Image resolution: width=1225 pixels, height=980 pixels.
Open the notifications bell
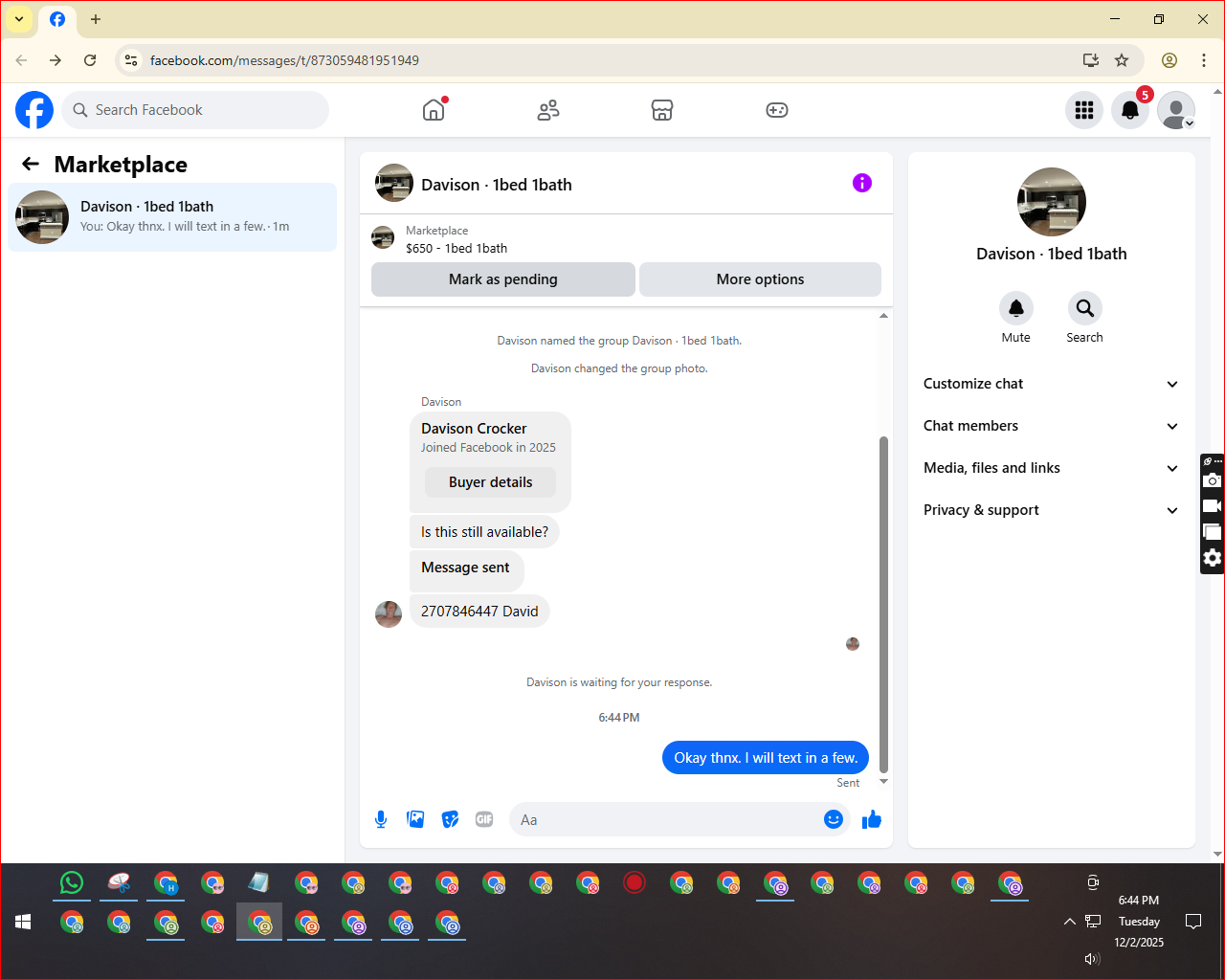coord(1130,110)
